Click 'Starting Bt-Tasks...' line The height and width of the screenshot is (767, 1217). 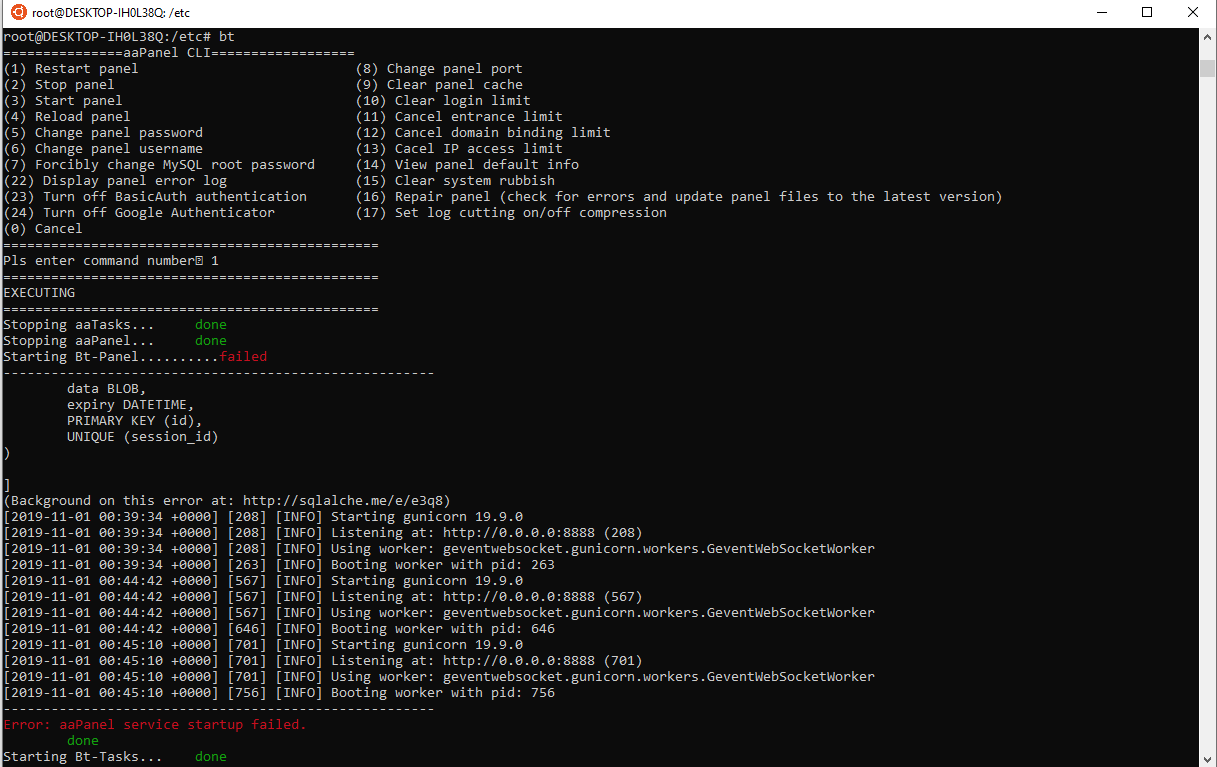(115, 757)
